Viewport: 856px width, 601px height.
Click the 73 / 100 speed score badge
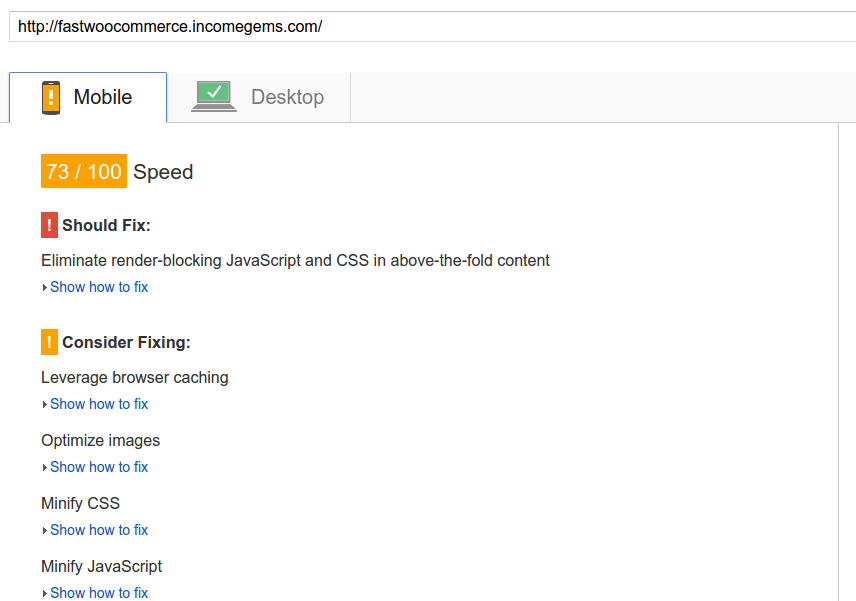pos(84,171)
